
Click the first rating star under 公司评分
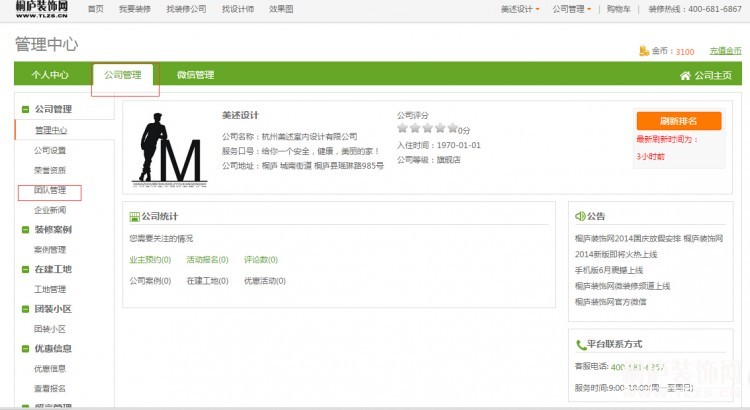pos(403,129)
